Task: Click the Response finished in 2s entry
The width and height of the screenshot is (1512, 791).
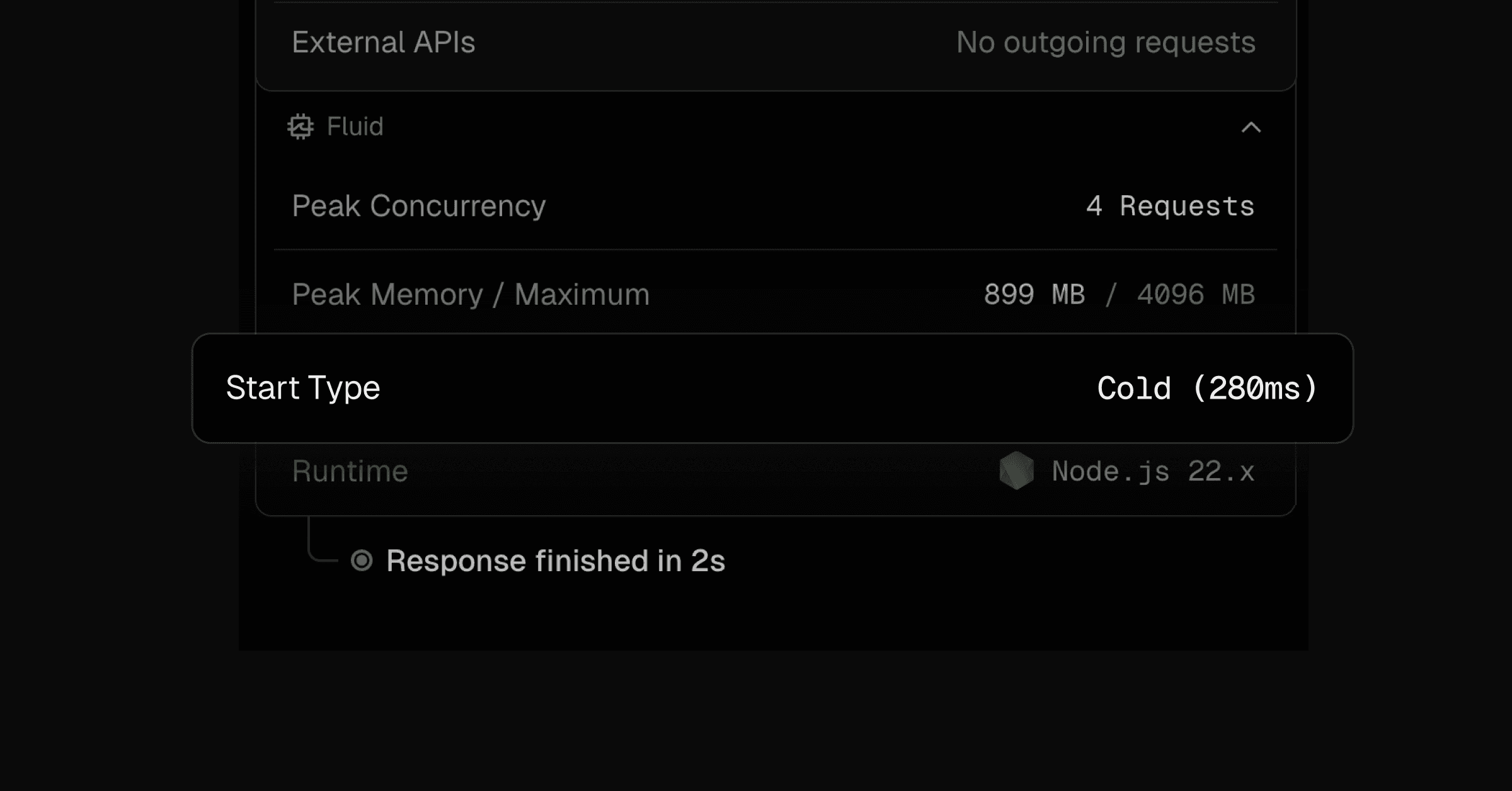Action: (556, 561)
